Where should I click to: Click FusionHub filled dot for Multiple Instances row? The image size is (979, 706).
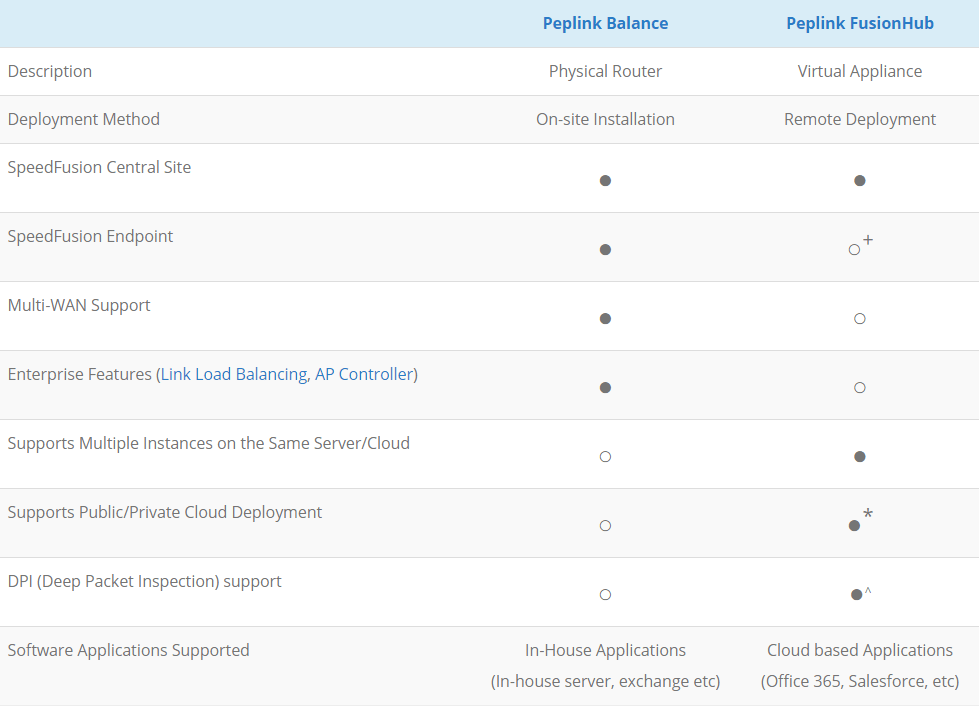pos(860,457)
